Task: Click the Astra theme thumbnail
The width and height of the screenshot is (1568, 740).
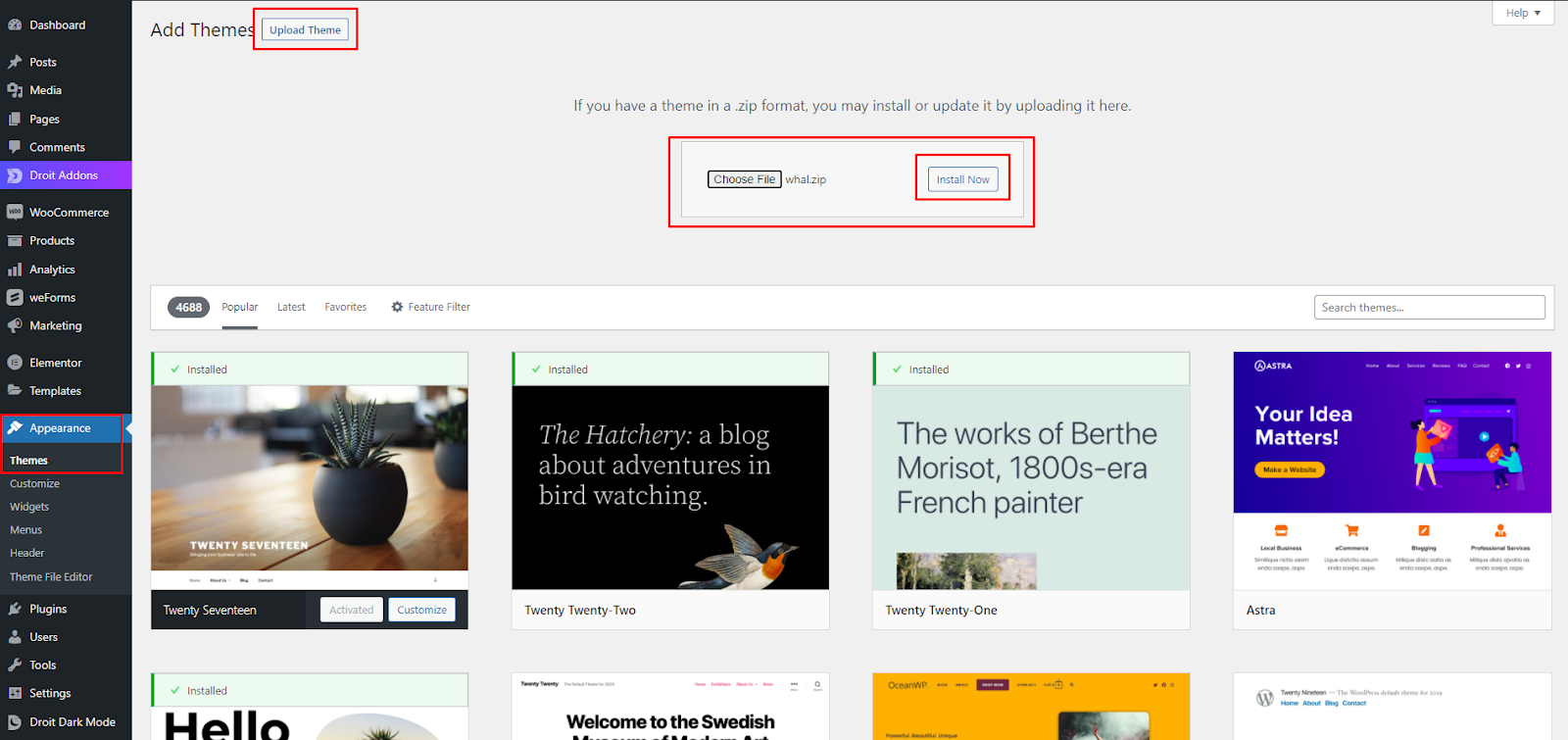Action: [x=1393, y=470]
